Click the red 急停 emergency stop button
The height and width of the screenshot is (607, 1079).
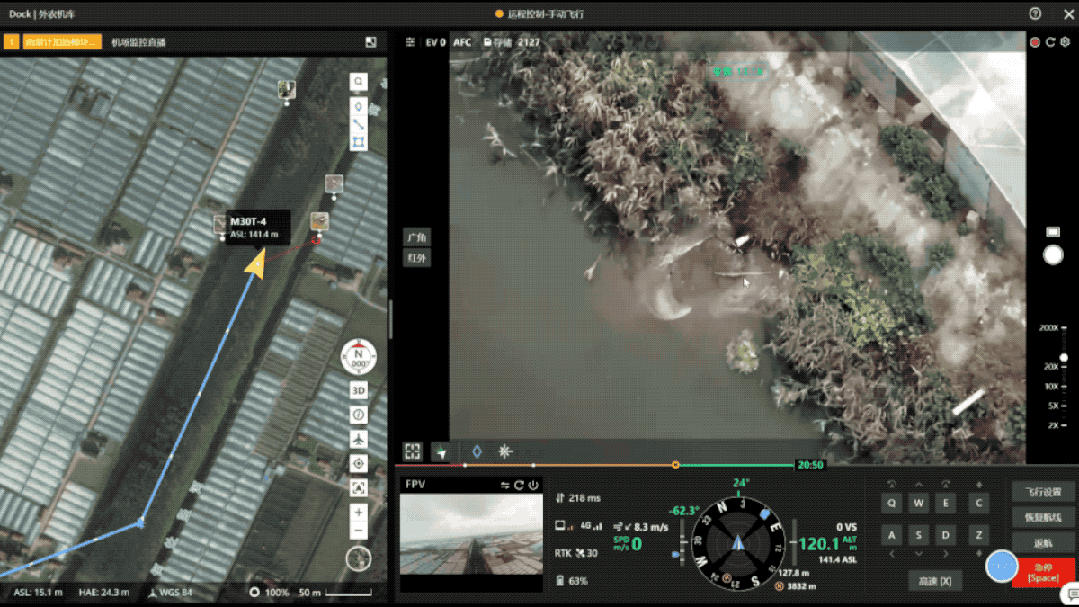tap(1043, 573)
